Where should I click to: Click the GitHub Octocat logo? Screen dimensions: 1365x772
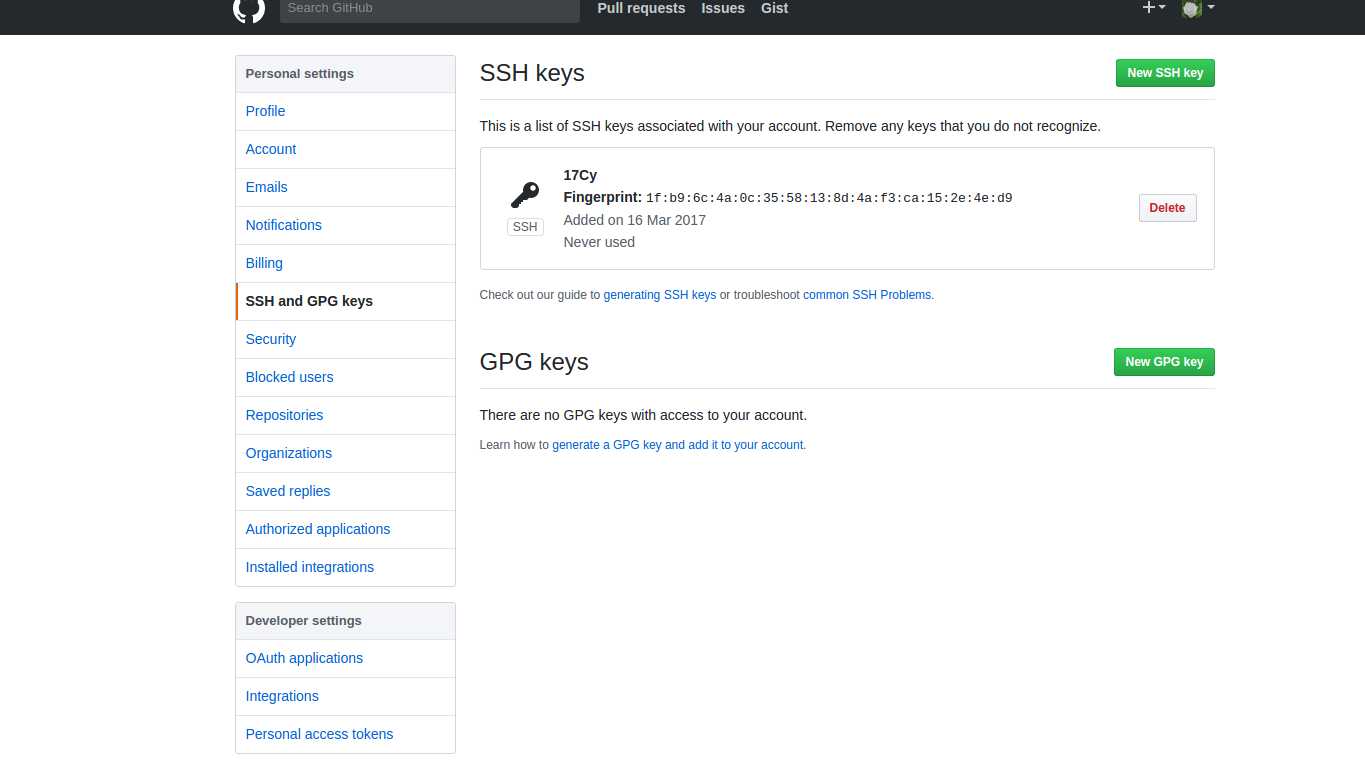coord(249,8)
